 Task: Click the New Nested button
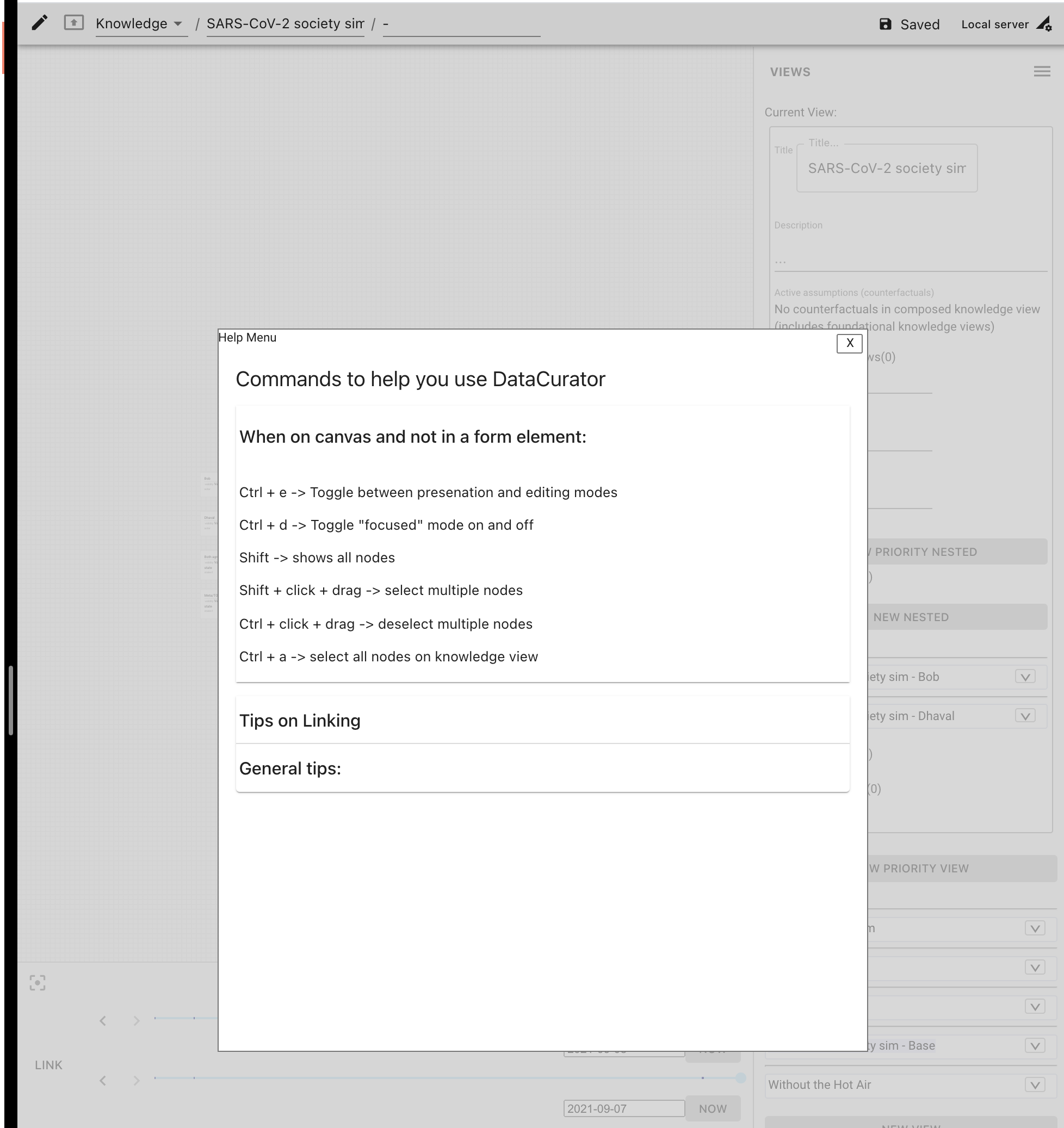coord(957,617)
